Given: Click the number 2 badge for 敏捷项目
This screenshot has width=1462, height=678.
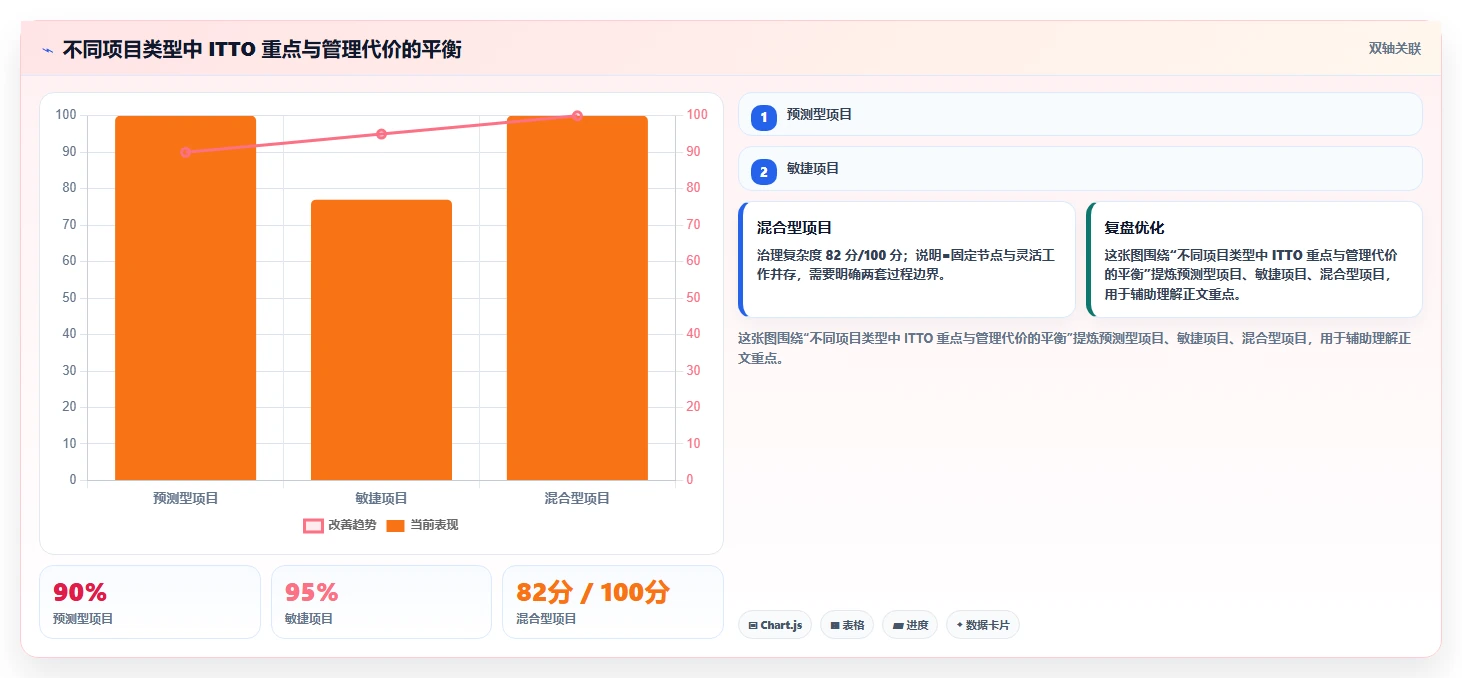Looking at the screenshot, I should [x=764, y=172].
